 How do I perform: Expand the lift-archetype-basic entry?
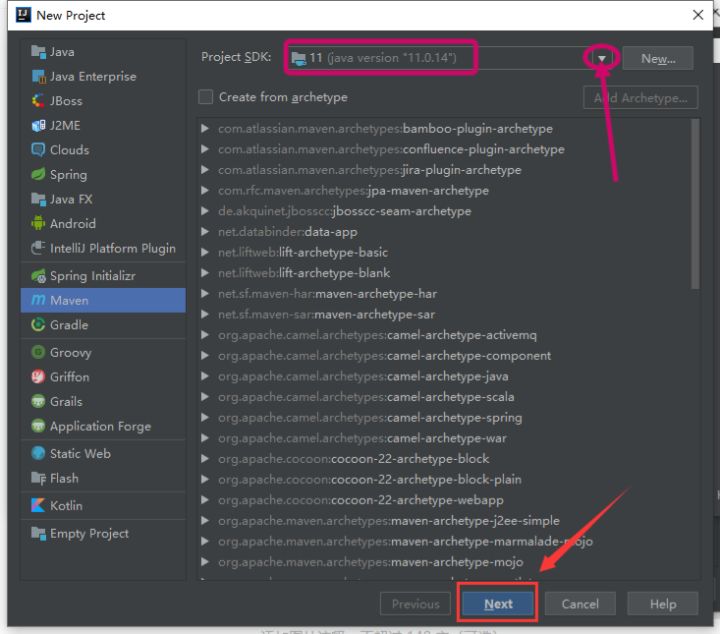coord(205,252)
